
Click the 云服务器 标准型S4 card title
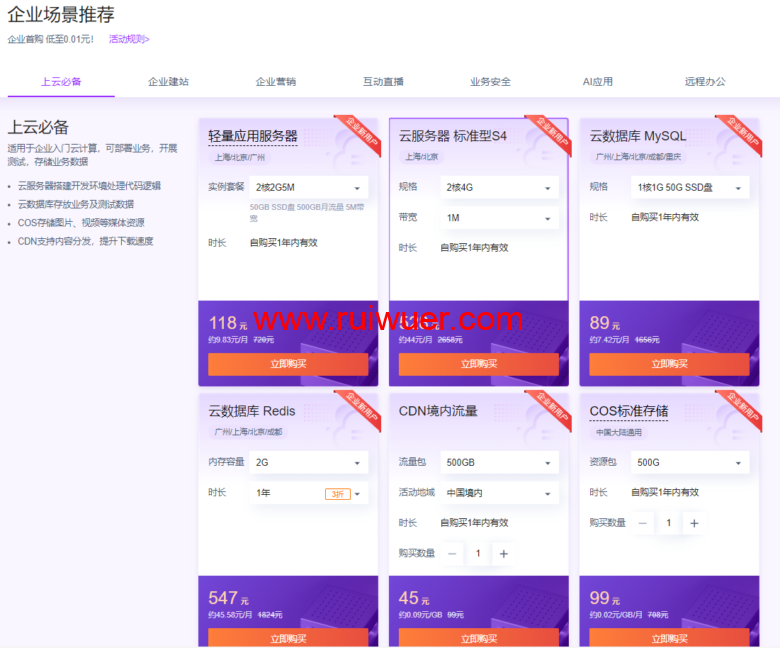[453, 136]
